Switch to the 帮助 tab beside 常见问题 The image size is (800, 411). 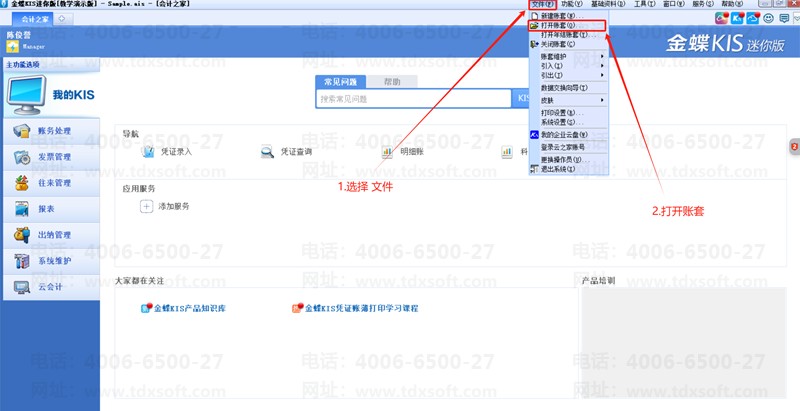pos(392,82)
